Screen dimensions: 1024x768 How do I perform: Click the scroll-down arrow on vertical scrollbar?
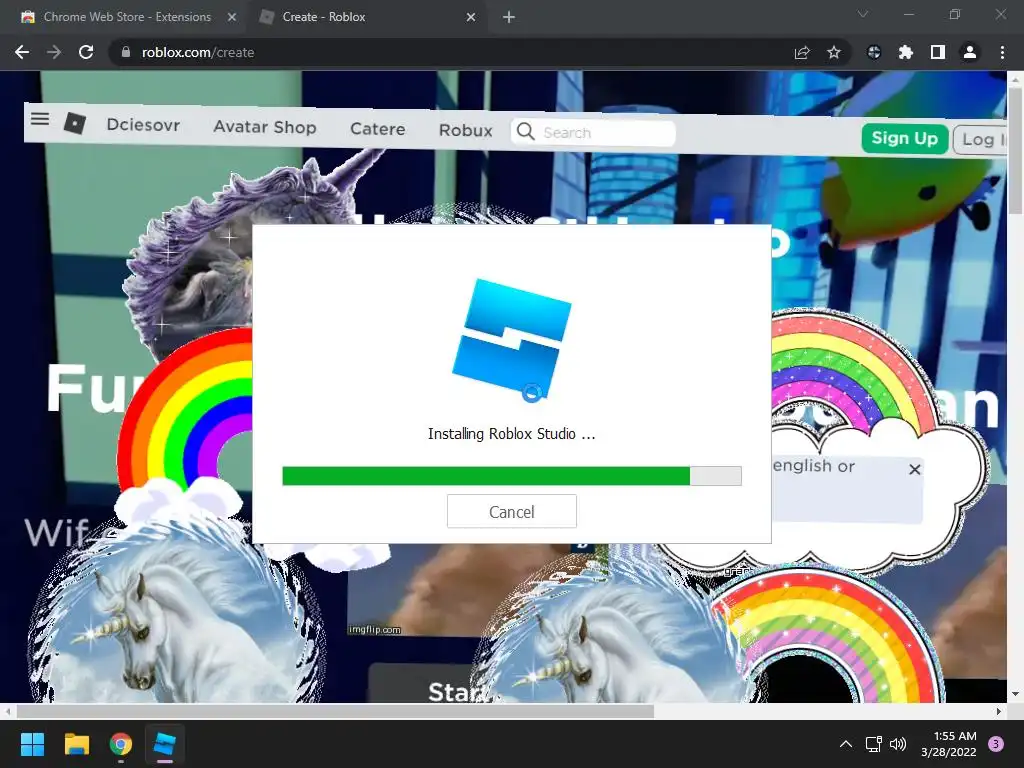click(x=1015, y=694)
